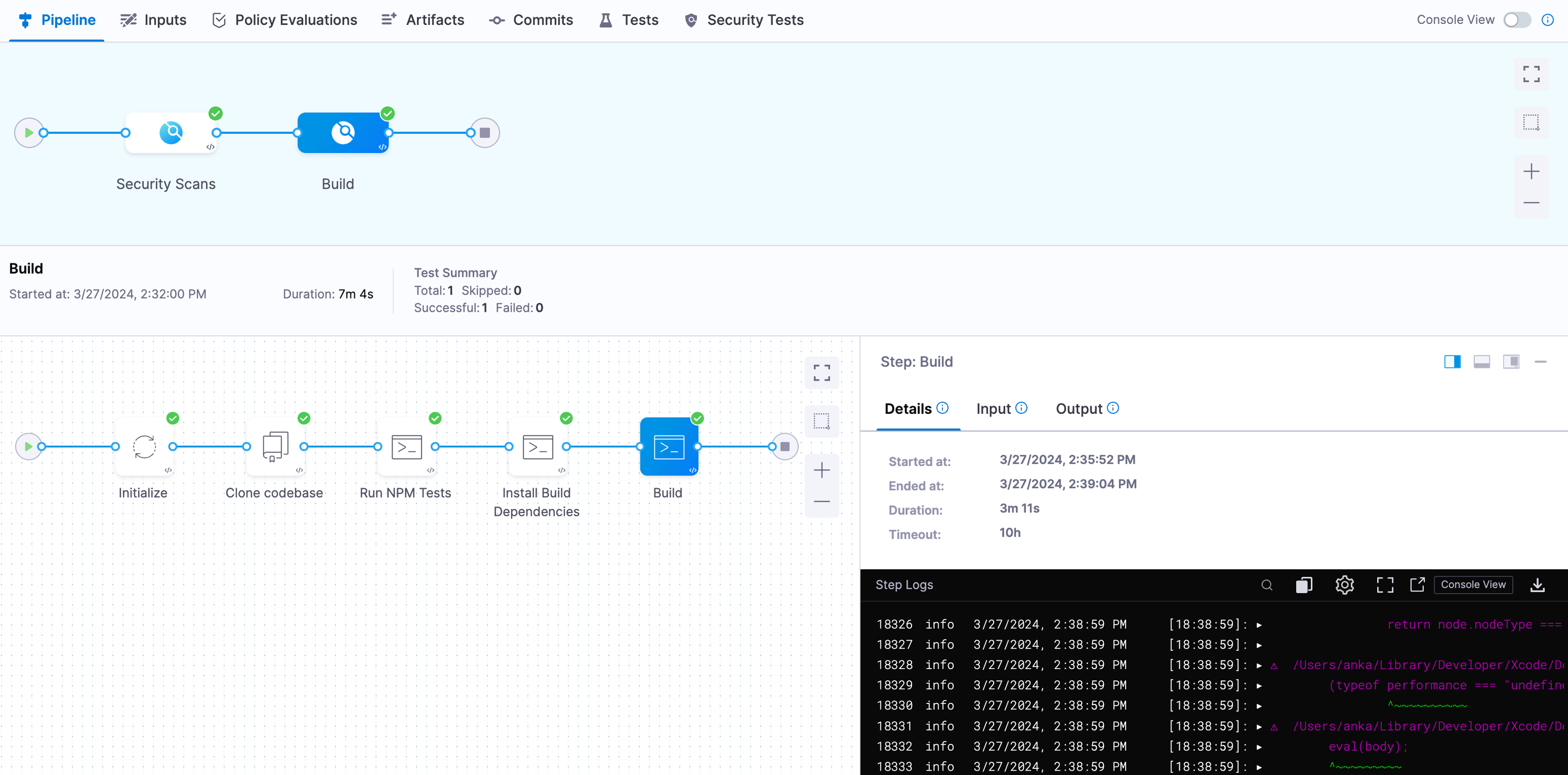Dock step panel to the bottom

[x=1481, y=362]
